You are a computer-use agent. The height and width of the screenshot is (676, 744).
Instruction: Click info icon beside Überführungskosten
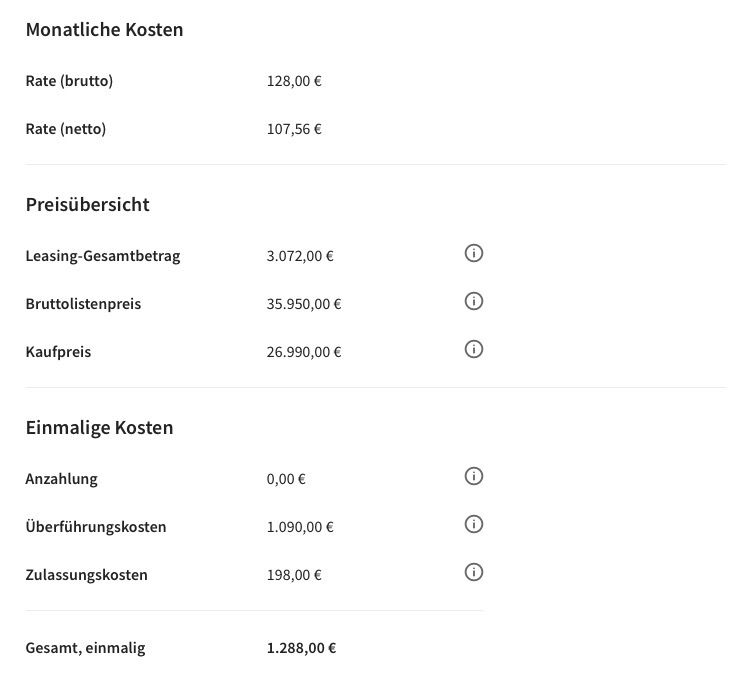474,524
